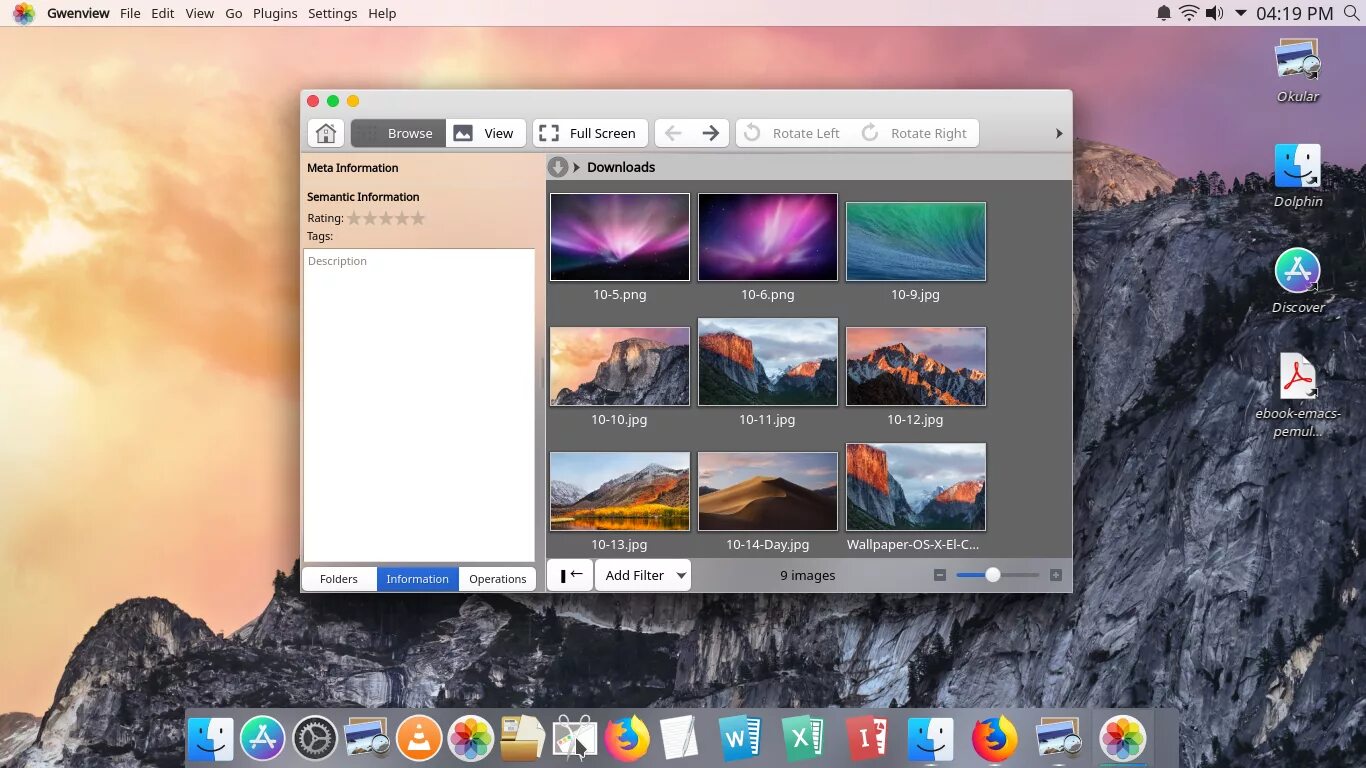Go to the previous image with left arrow
Screen dimensions: 1366x768
(x=673, y=133)
